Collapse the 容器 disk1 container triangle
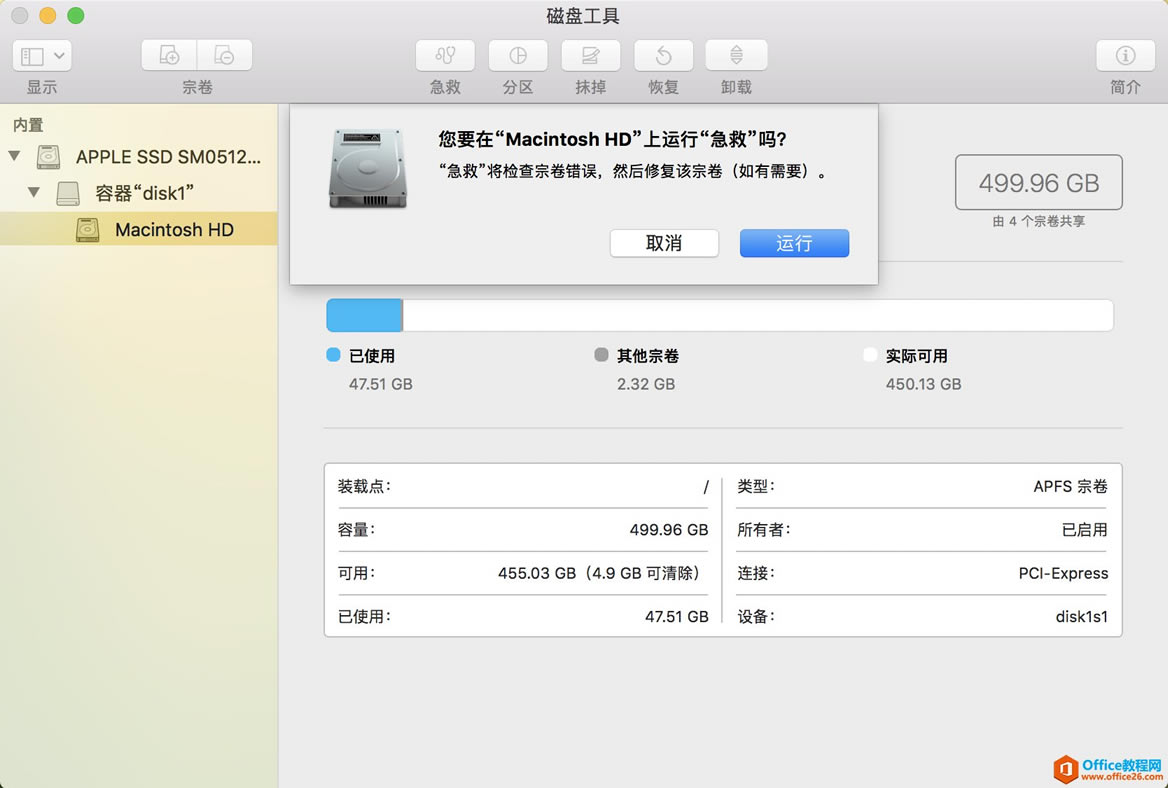1168x788 pixels. coord(34,192)
